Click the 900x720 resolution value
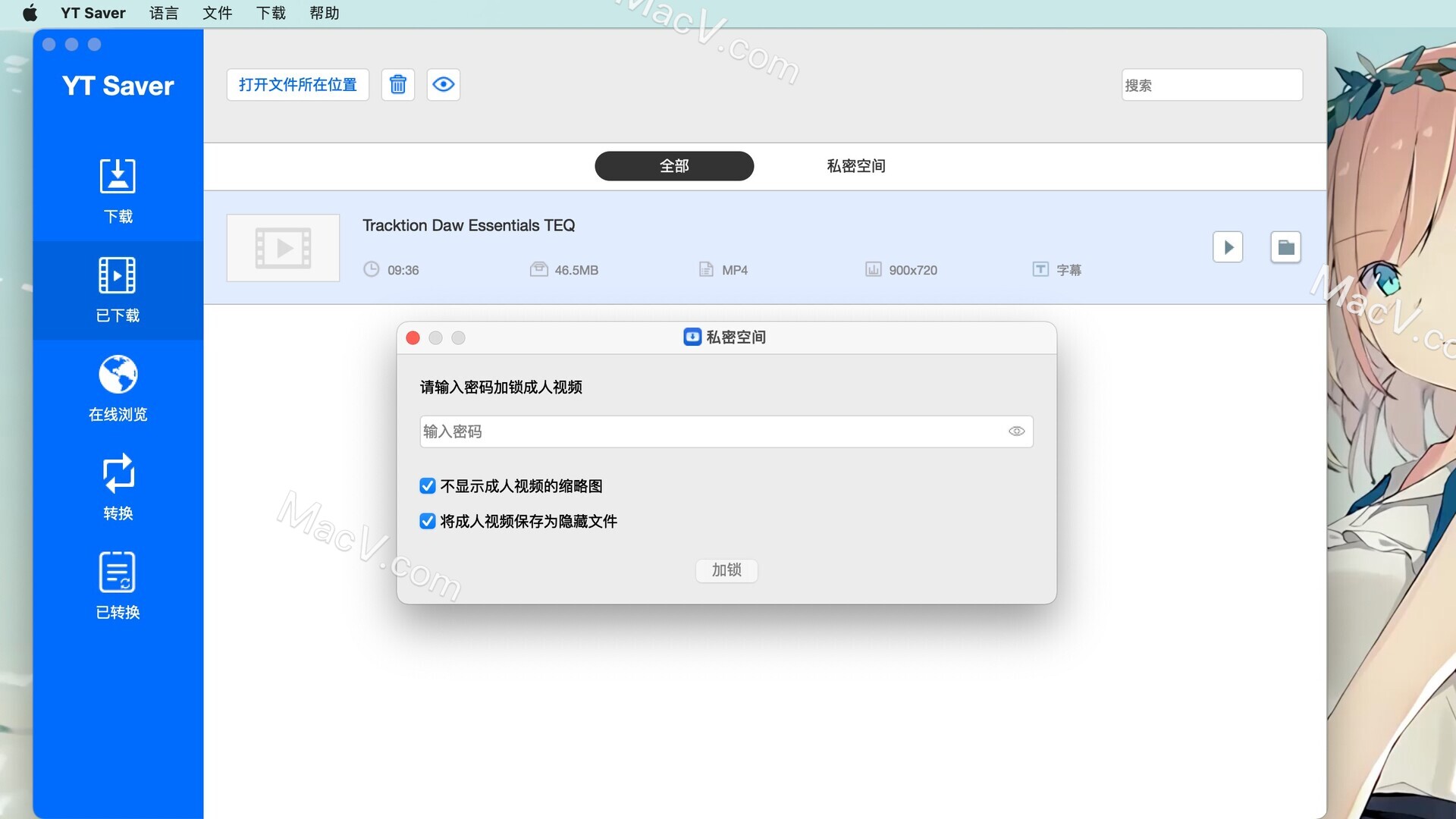 pyautogui.click(x=913, y=270)
